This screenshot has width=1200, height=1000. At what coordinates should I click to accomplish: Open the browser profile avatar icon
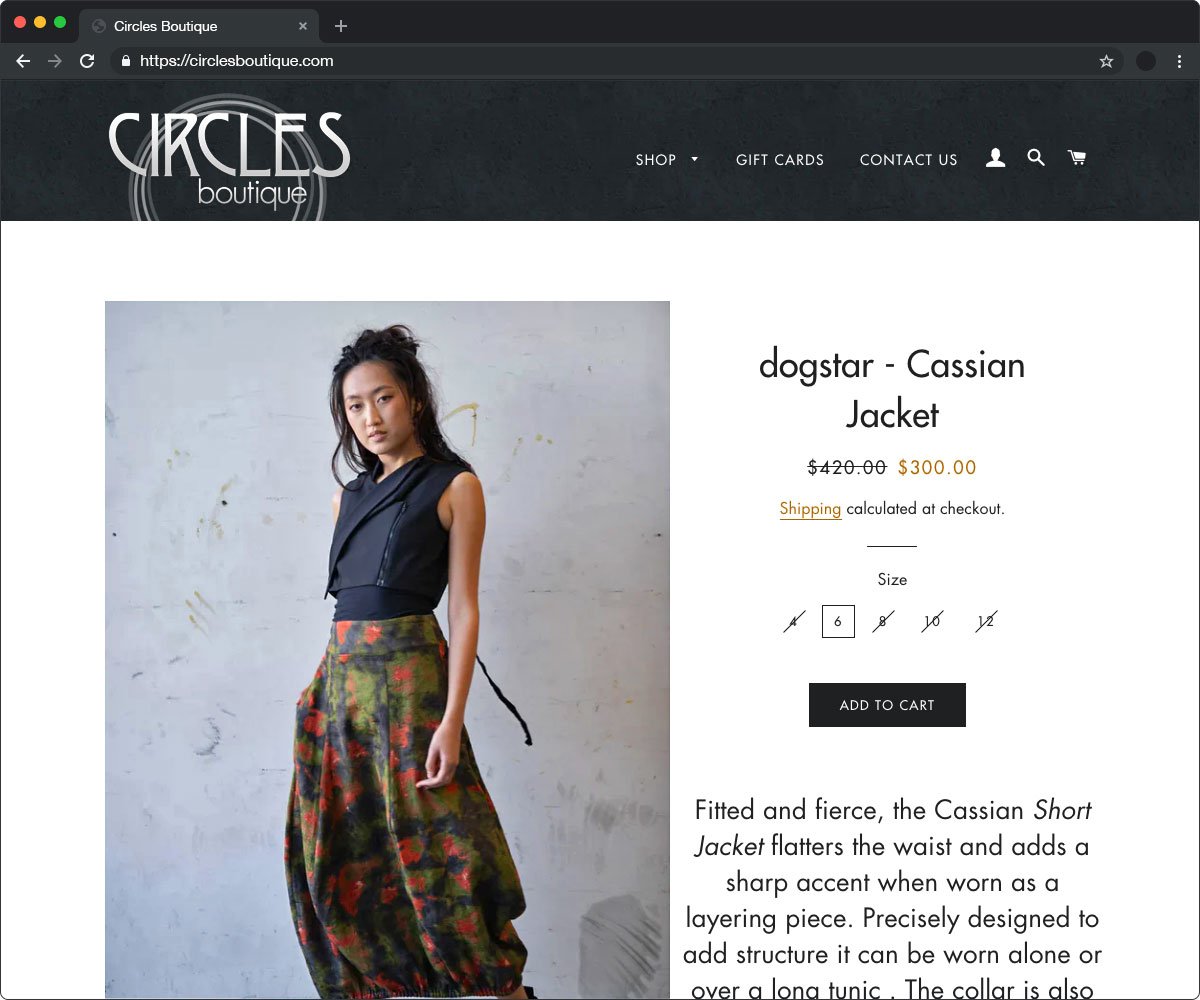(1146, 61)
